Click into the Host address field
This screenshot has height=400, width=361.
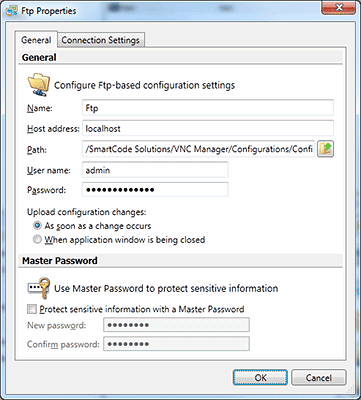point(208,129)
